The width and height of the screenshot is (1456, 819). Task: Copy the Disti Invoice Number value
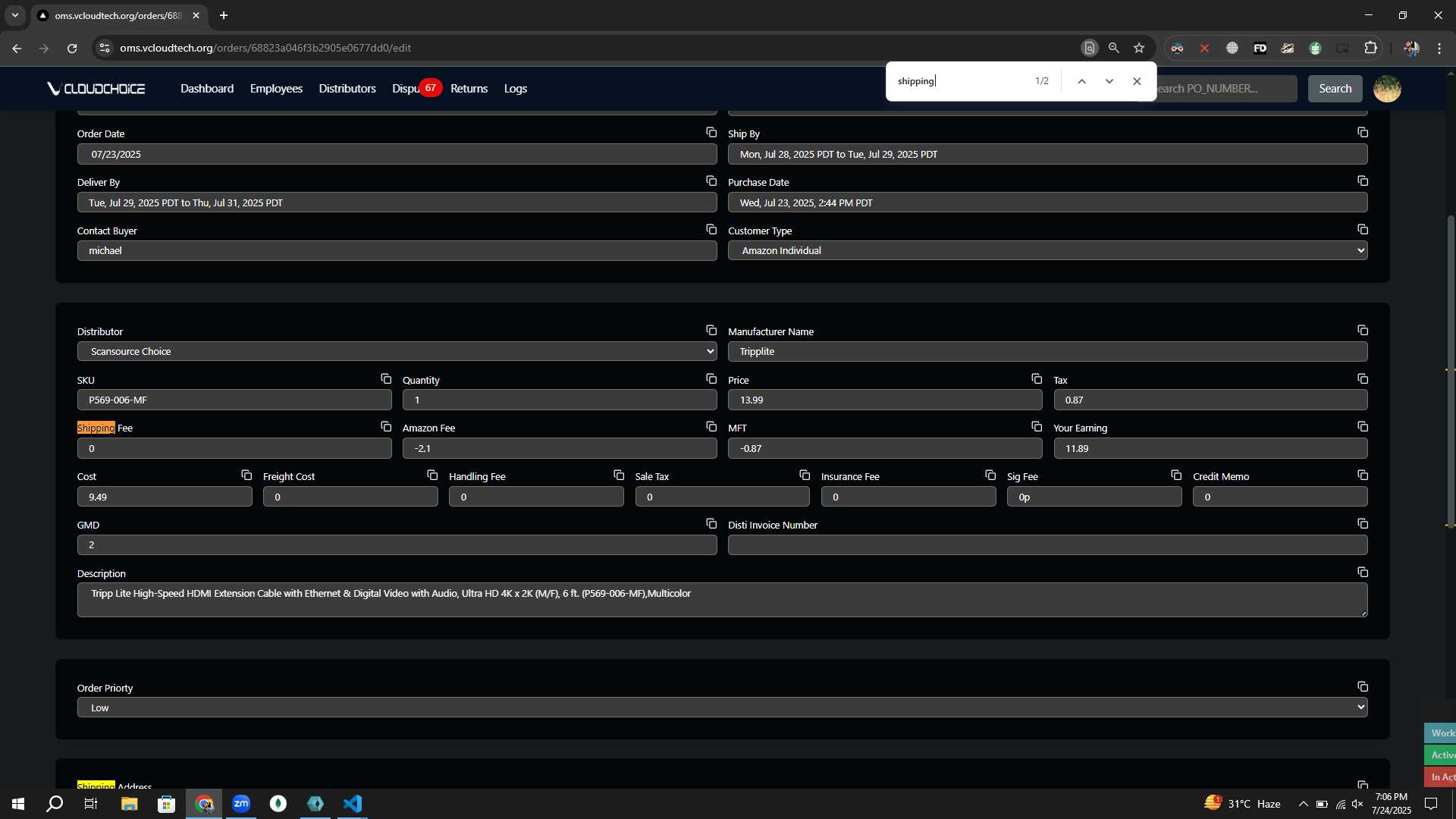pyautogui.click(x=1363, y=524)
